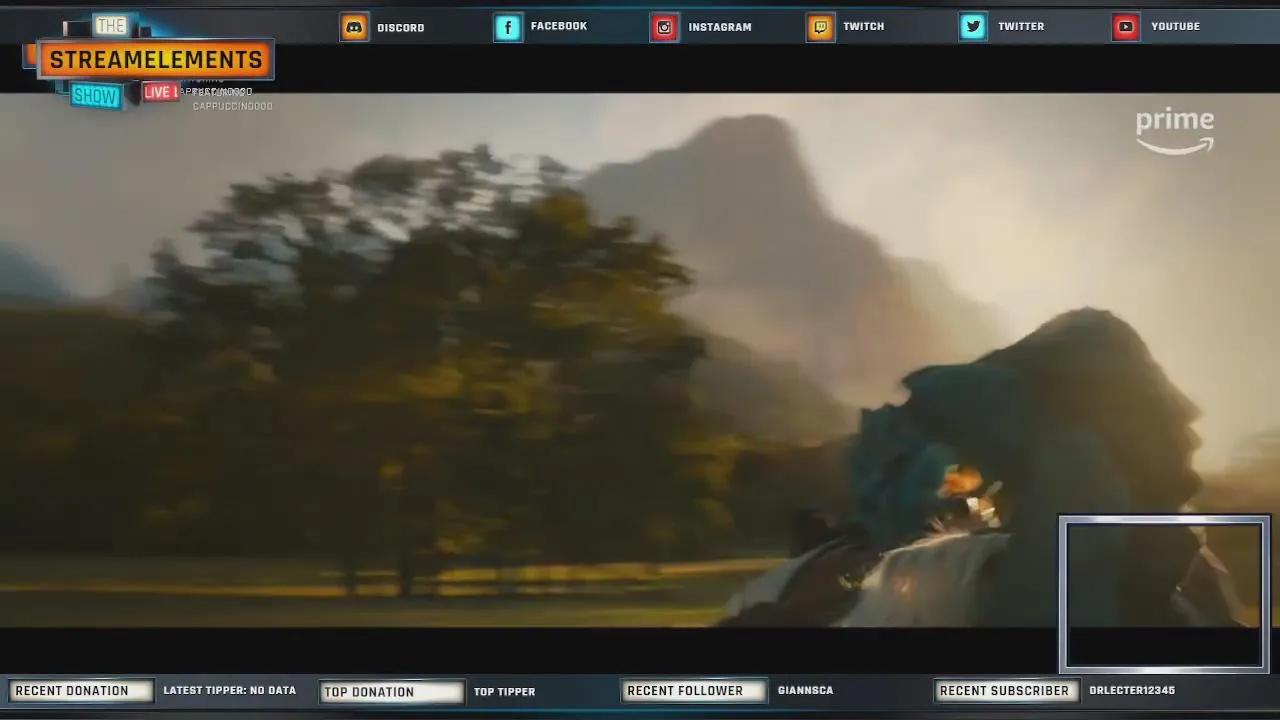
Task: Click the RECENT FOLLOWER label
Action: click(x=693, y=691)
